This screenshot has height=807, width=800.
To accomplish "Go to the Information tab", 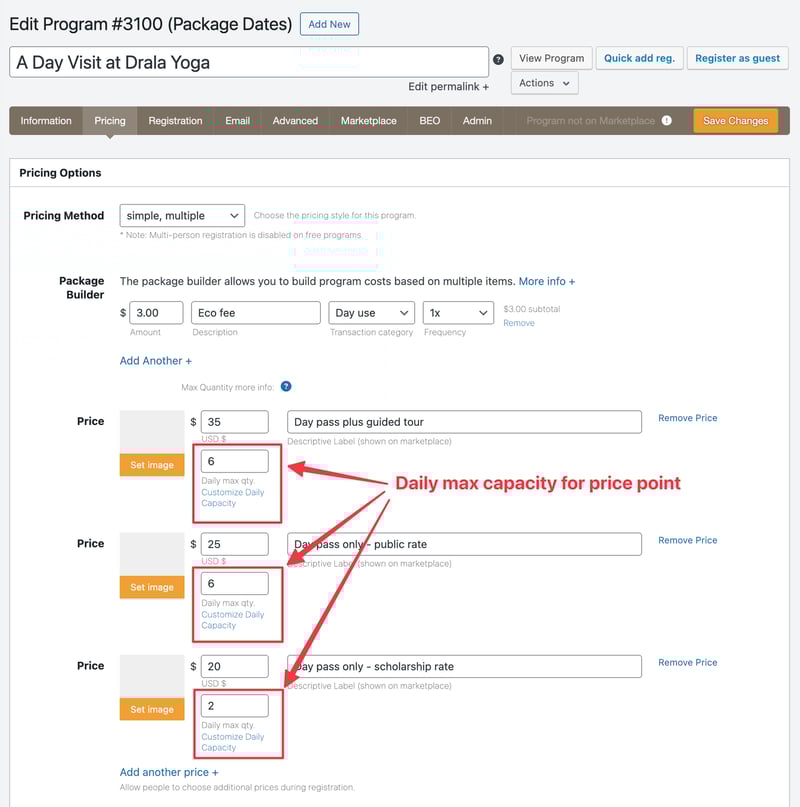I will point(46,121).
